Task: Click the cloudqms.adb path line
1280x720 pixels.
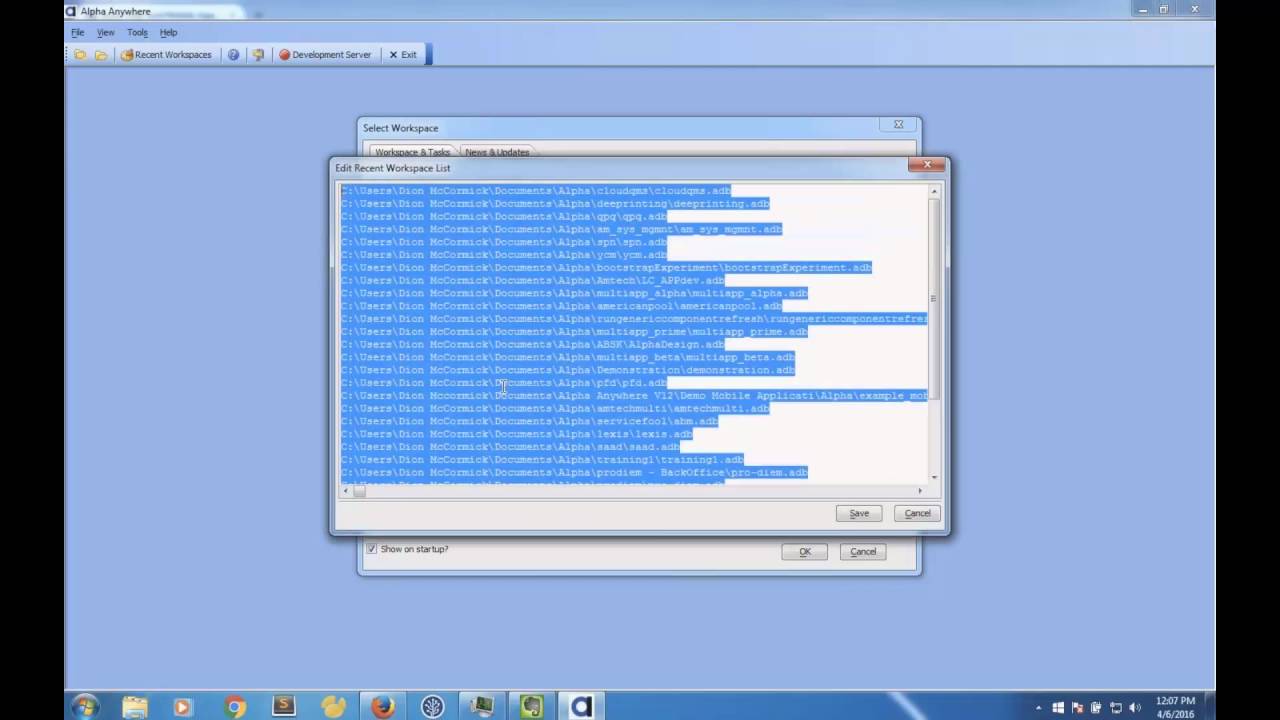Action: click(536, 191)
